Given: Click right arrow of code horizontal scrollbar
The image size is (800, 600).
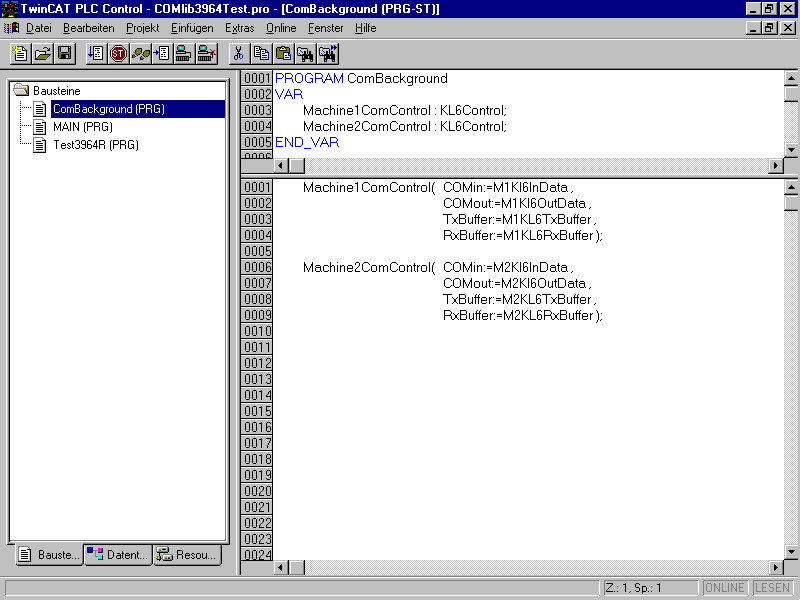Looking at the screenshot, I should click(x=775, y=567).
